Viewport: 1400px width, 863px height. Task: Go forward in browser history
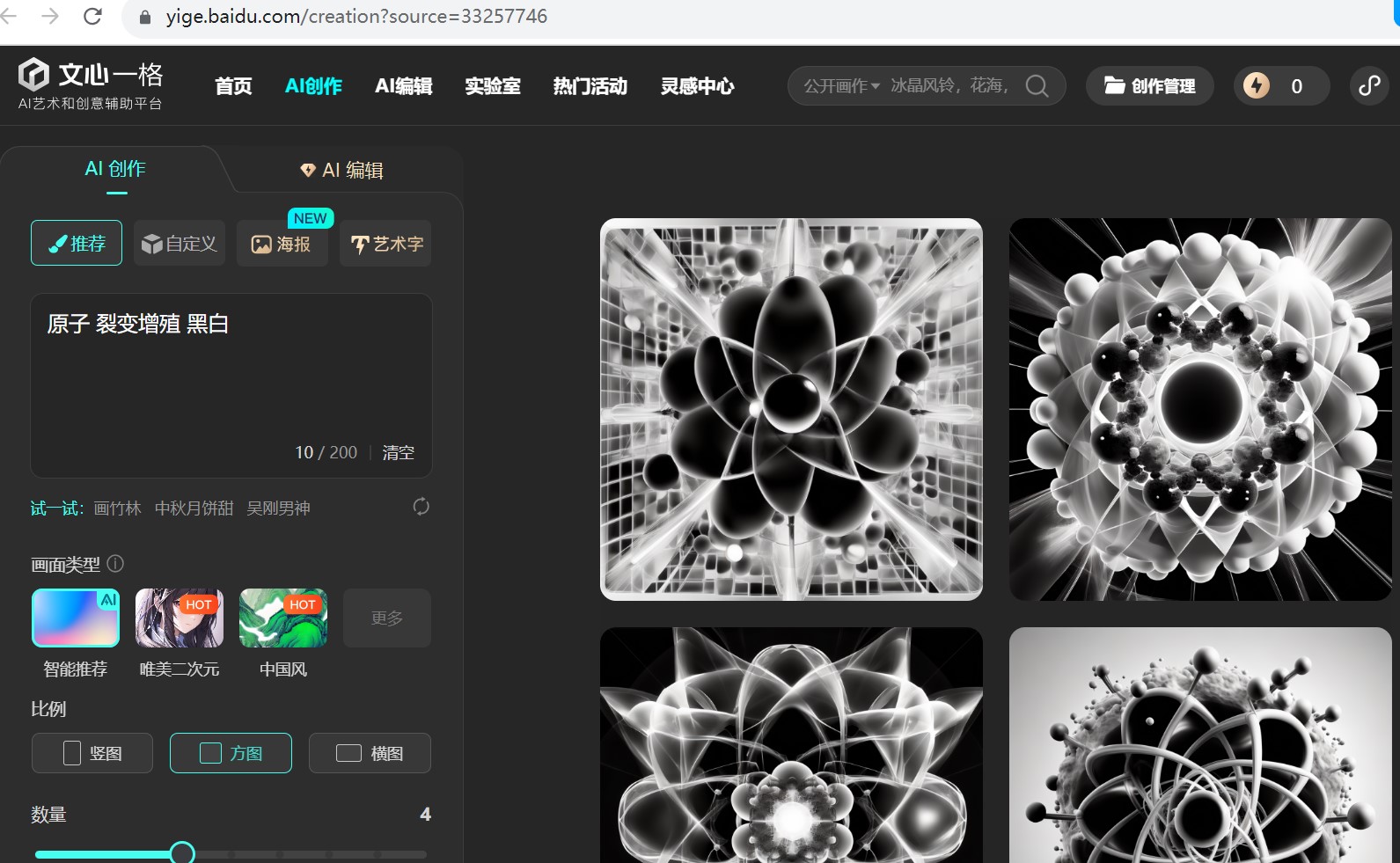point(50,16)
